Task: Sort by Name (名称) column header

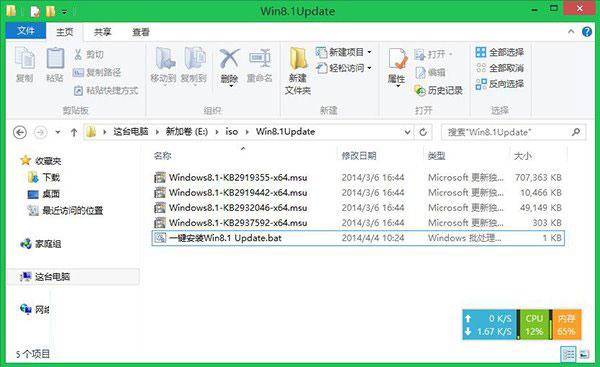Action: coord(162,155)
